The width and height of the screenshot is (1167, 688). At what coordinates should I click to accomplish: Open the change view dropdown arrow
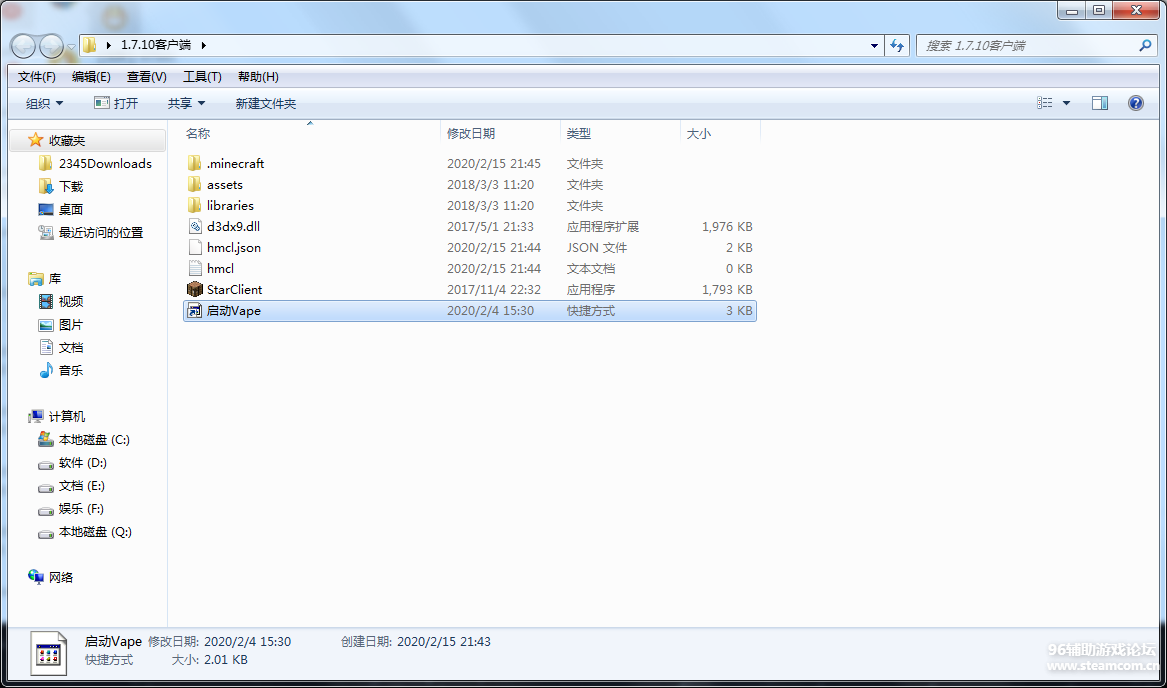(1066, 103)
